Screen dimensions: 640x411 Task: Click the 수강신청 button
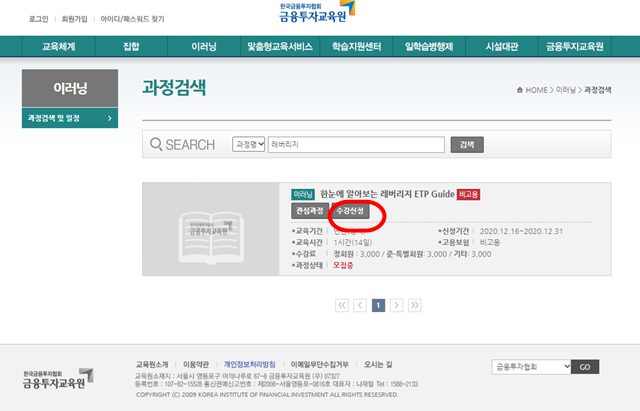point(350,211)
